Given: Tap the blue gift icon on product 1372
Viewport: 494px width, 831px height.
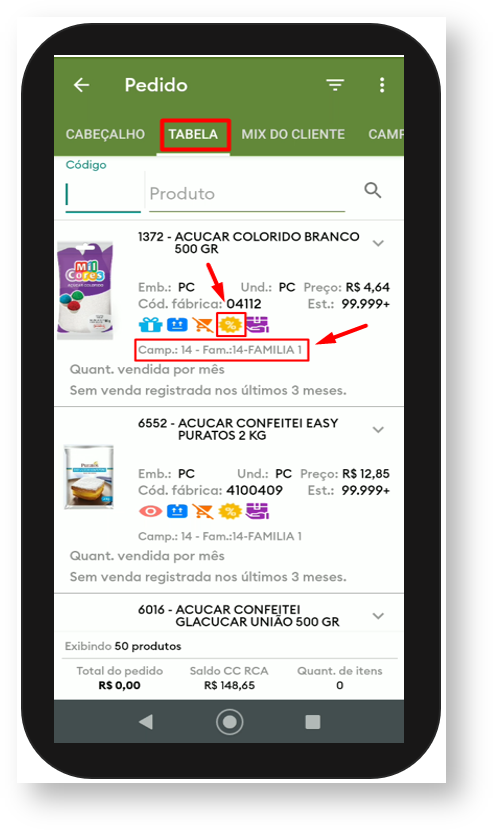Looking at the screenshot, I should [x=150, y=324].
